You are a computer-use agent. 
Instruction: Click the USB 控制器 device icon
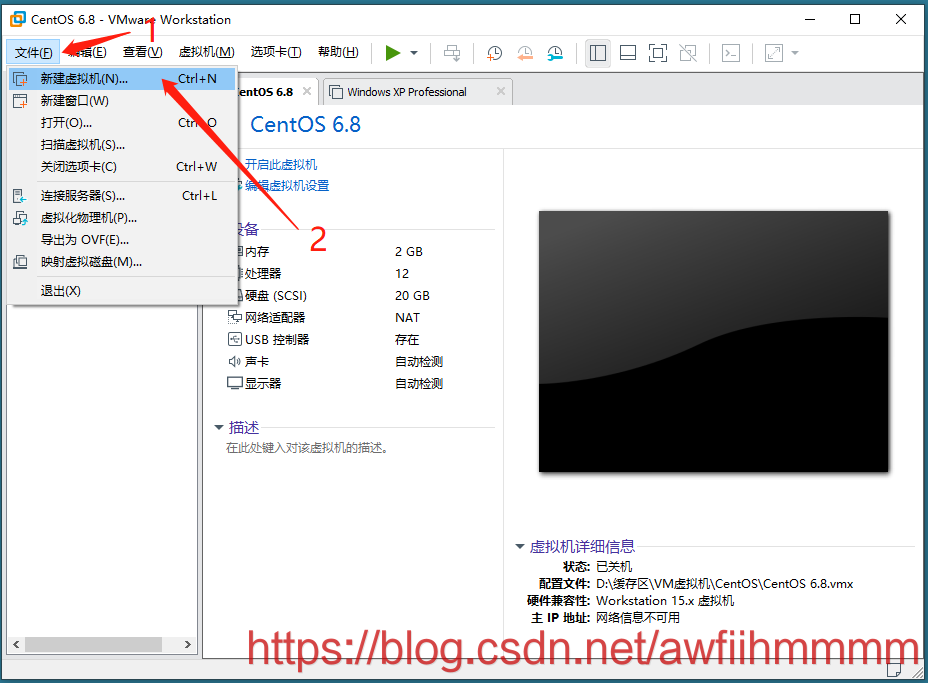234,339
